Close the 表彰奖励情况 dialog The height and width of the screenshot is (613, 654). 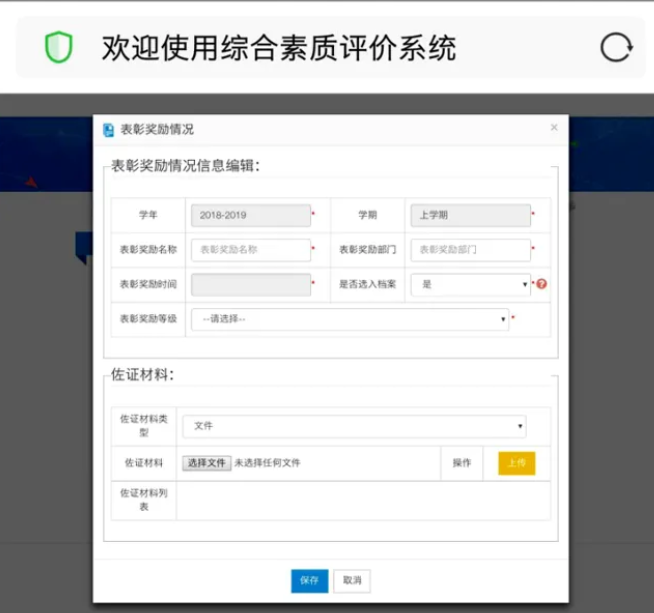click(554, 128)
